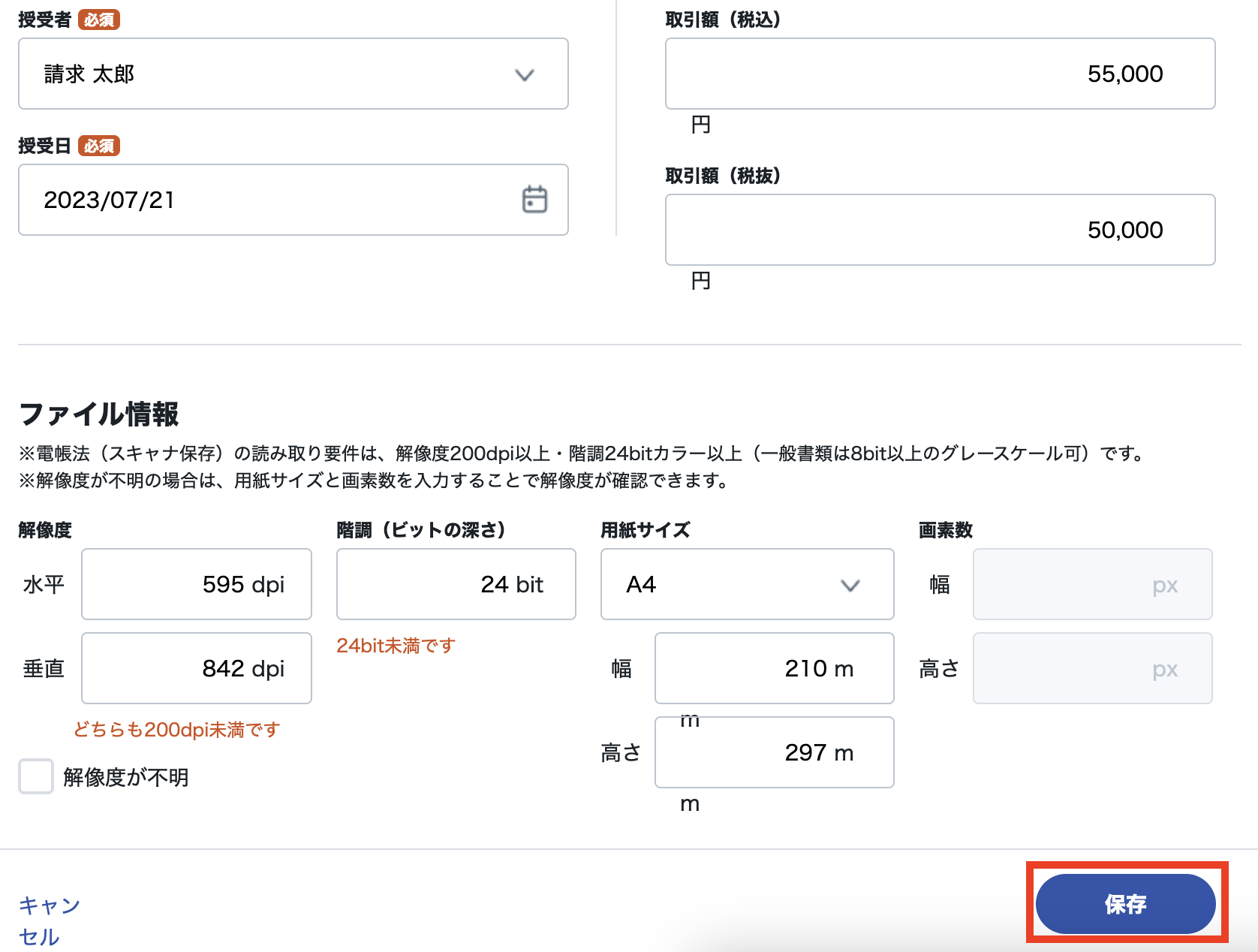The width and height of the screenshot is (1258, 952).
Task: Edit the paper 高さ field showing 297
Action: tap(775, 752)
